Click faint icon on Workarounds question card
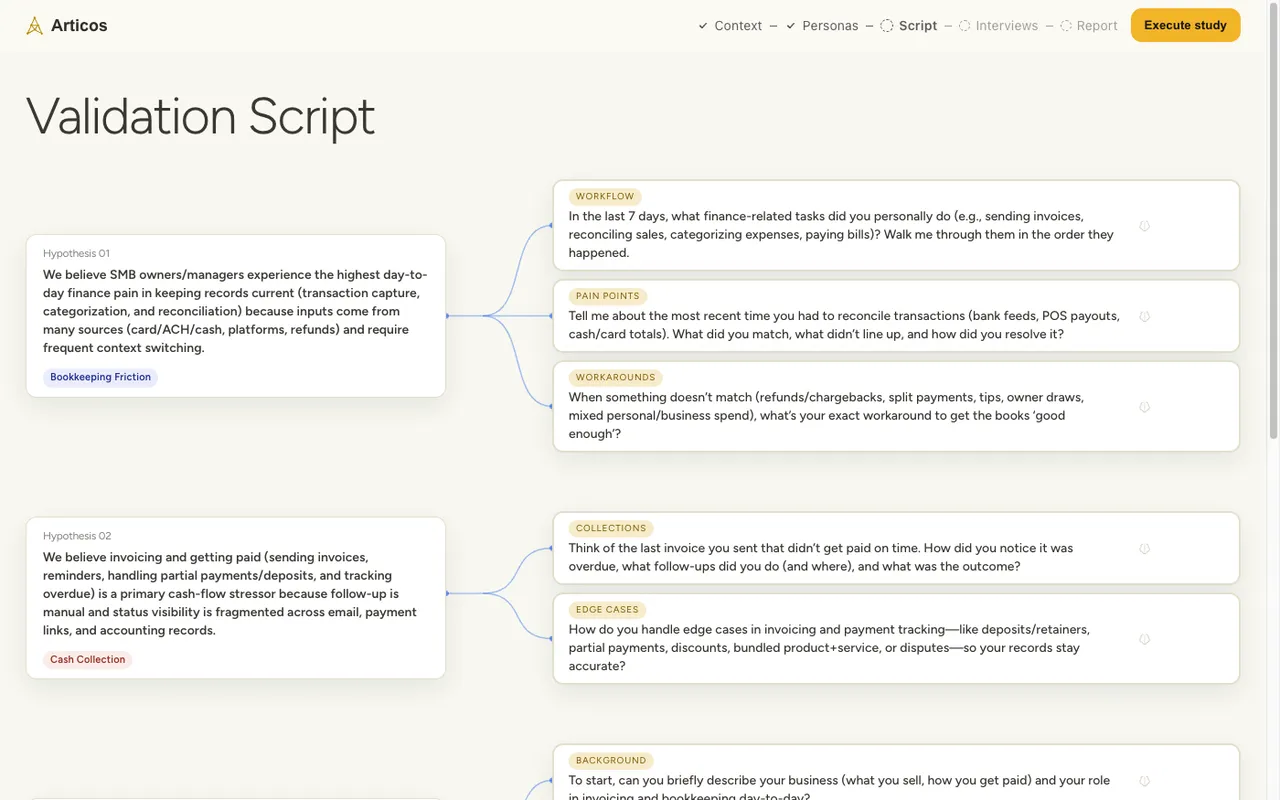Image resolution: width=1280 pixels, height=800 pixels. (x=1145, y=407)
